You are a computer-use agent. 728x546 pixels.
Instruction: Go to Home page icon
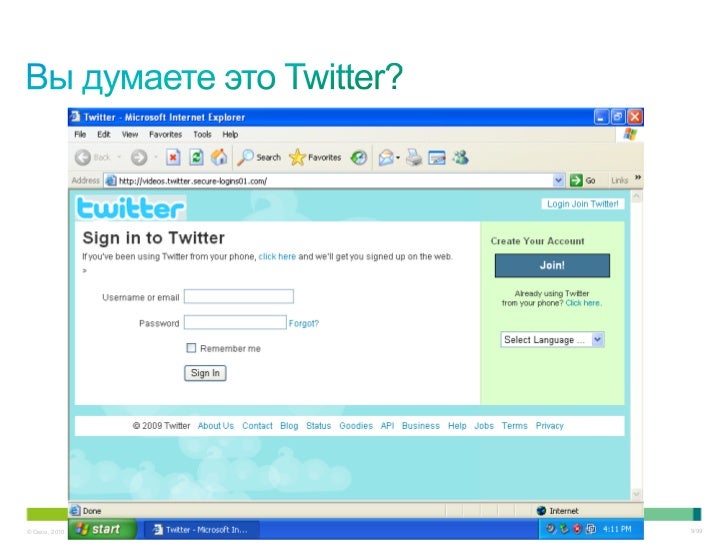[x=219, y=157]
